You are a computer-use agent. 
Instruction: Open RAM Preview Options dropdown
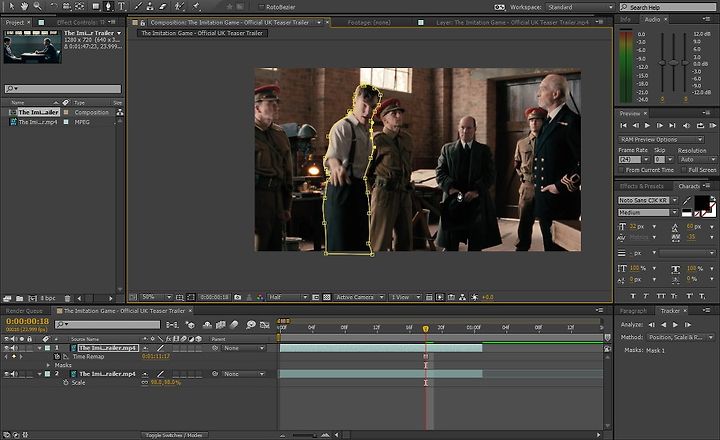661,139
